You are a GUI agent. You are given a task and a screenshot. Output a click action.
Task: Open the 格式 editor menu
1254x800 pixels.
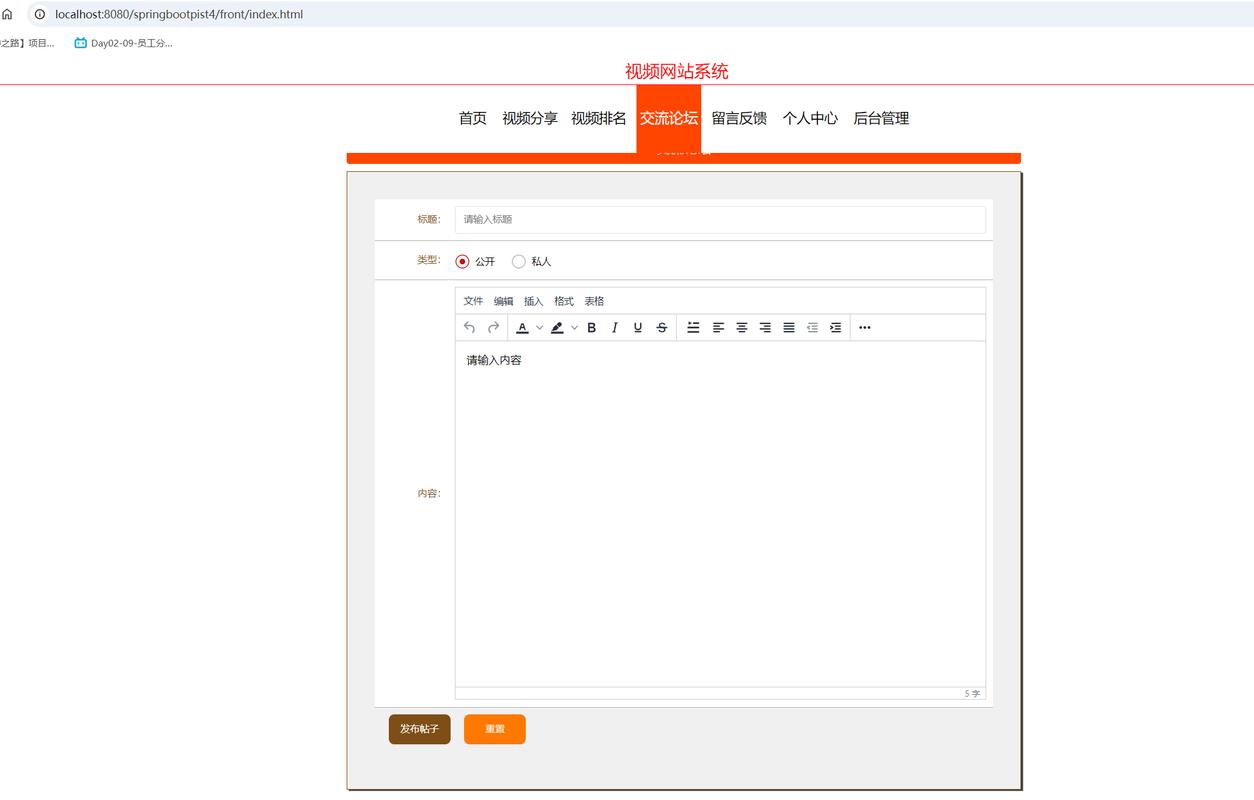coord(564,301)
